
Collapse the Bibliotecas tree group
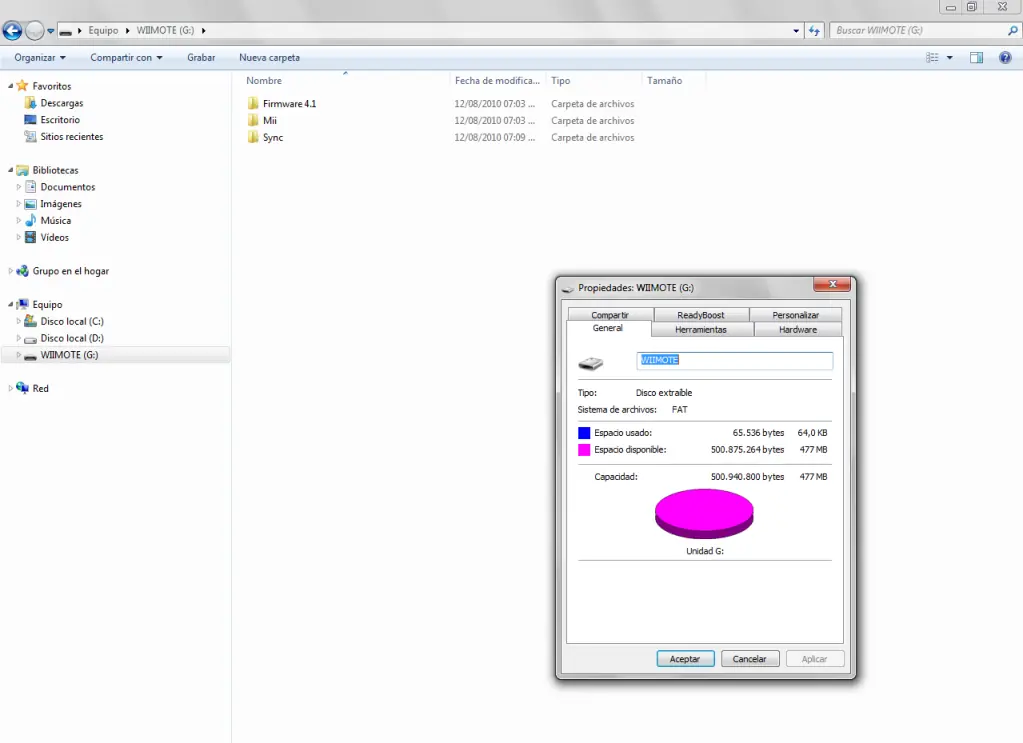pyautogui.click(x=10, y=170)
